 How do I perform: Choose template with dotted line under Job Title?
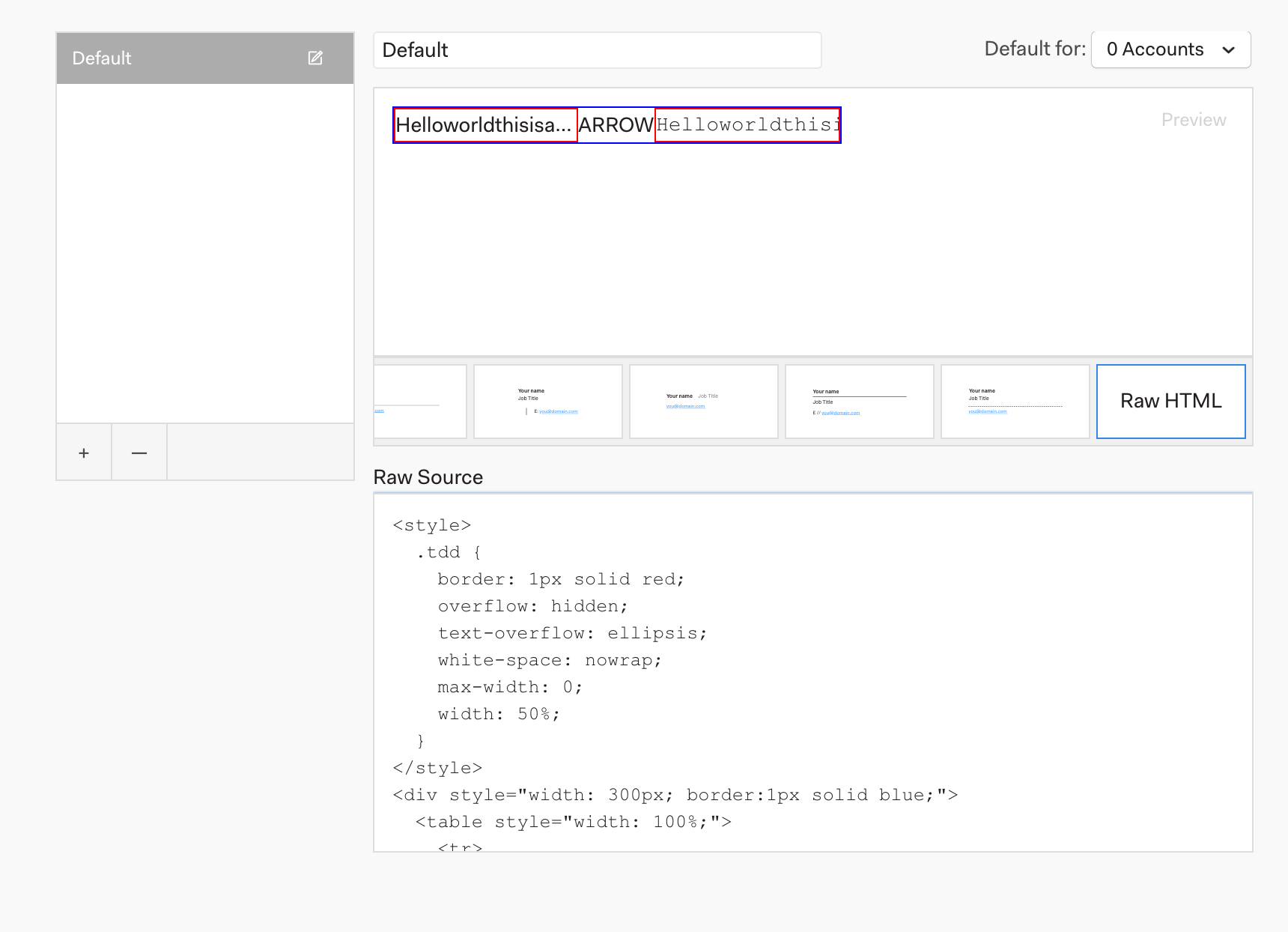point(1015,402)
